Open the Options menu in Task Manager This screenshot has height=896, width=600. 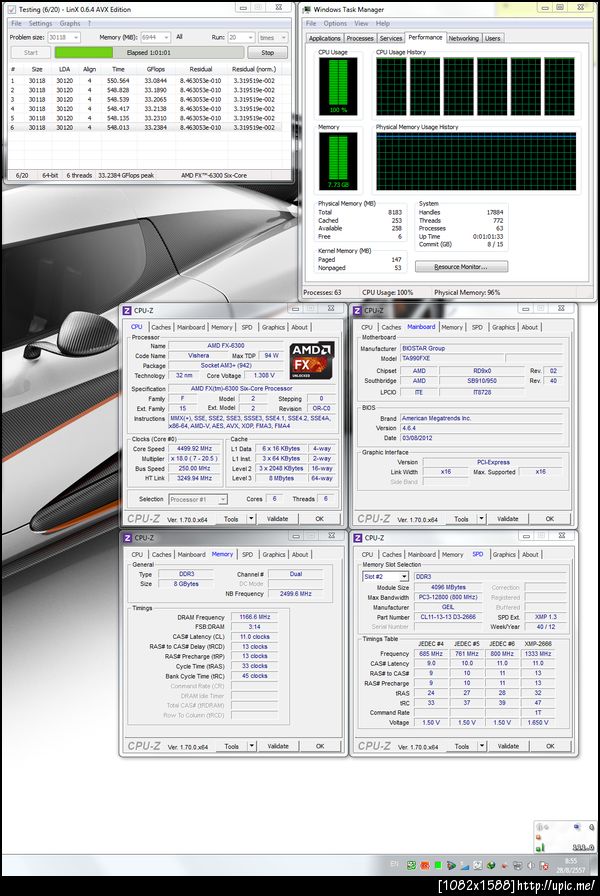coord(335,23)
